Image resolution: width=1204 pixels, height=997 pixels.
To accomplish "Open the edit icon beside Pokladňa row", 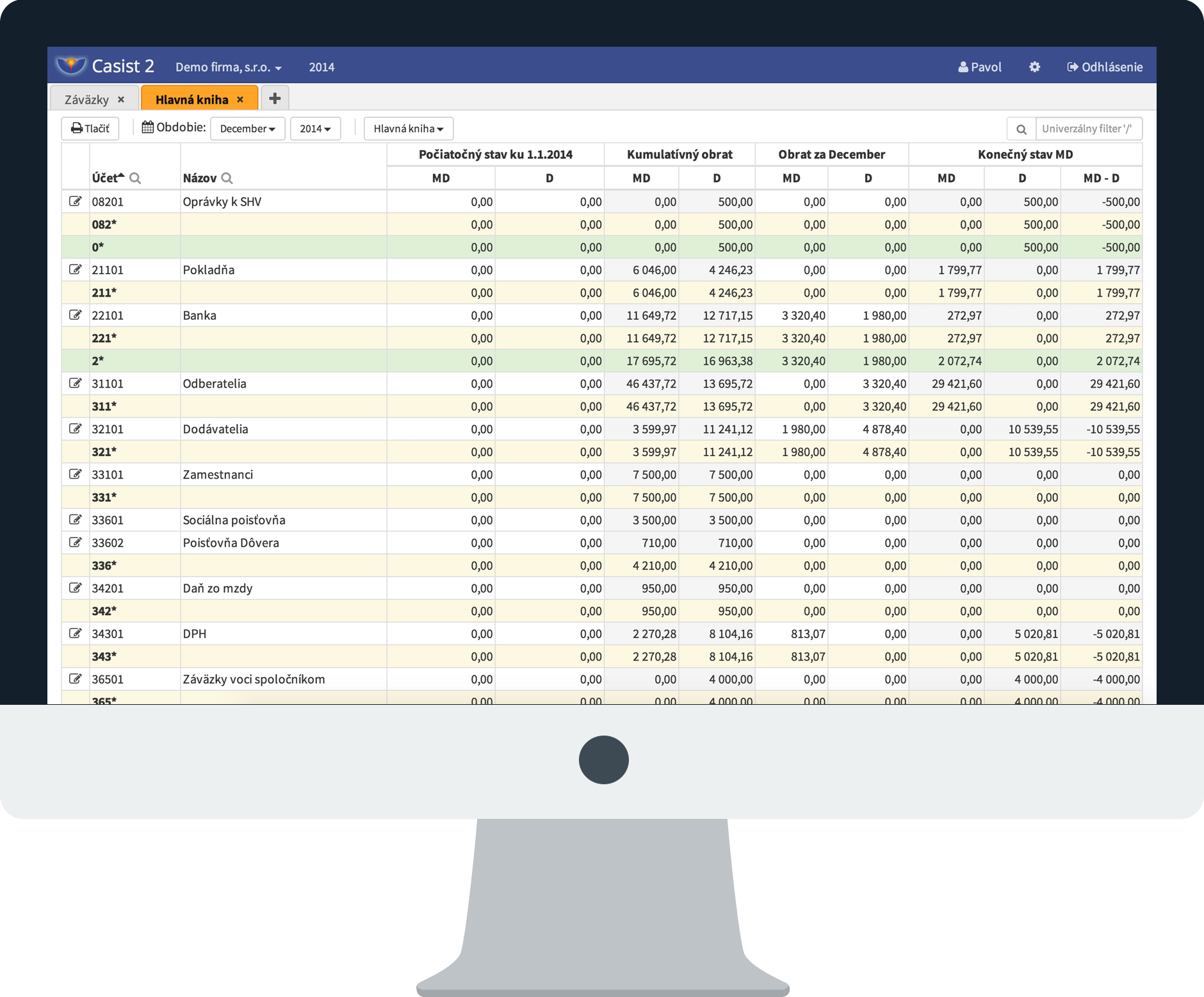I will (x=75, y=269).
